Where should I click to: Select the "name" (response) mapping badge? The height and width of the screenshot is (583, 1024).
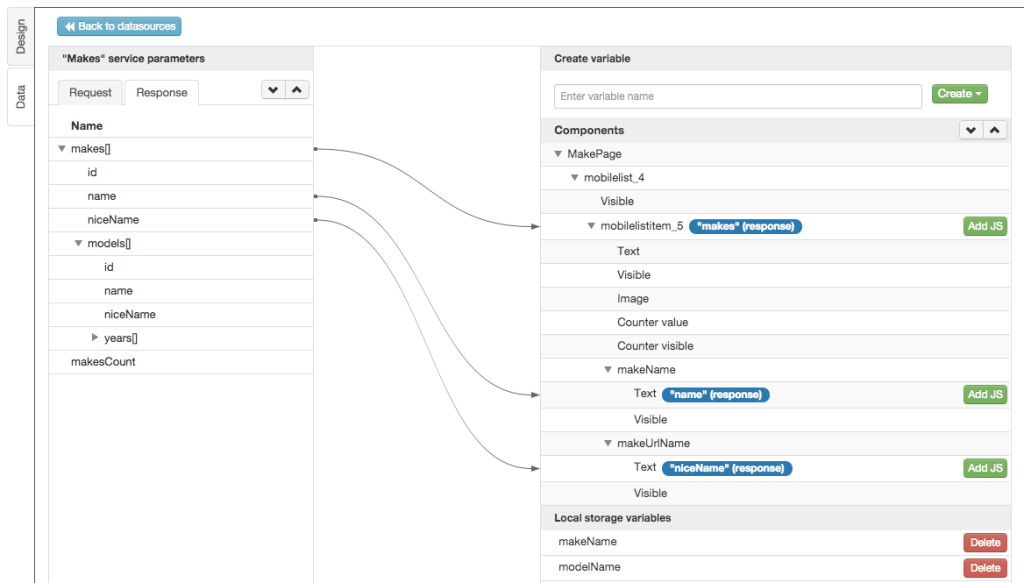pos(716,395)
